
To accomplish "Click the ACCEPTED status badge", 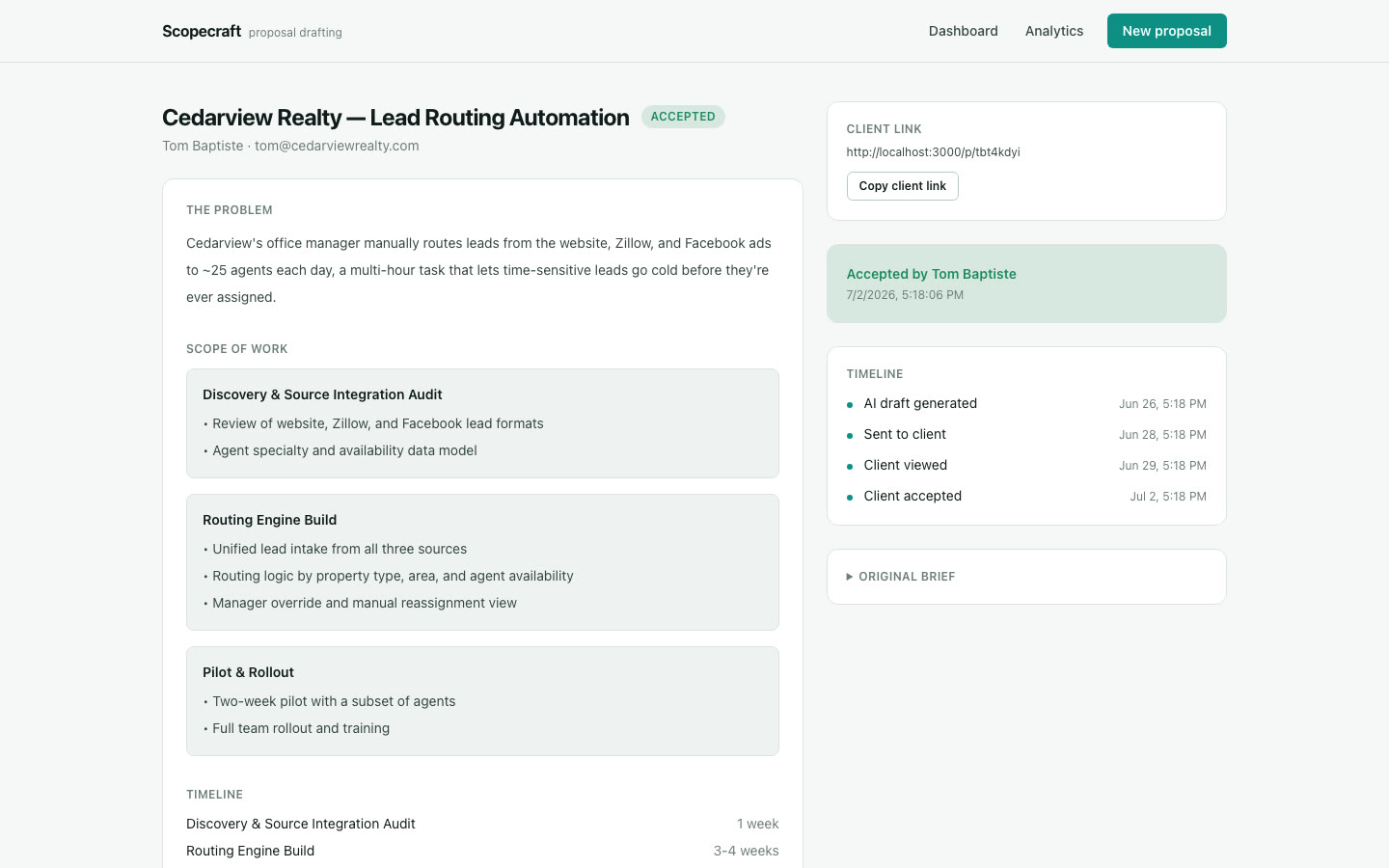I will tap(683, 117).
